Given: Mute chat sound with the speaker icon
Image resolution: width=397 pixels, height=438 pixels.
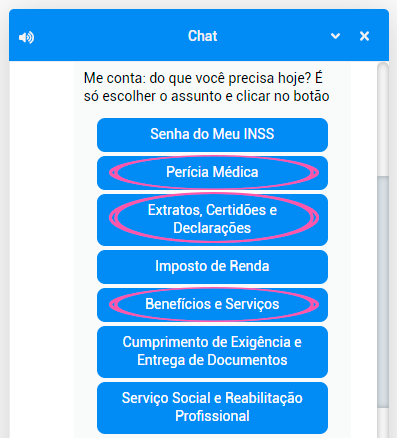Looking at the screenshot, I should pos(26,37).
